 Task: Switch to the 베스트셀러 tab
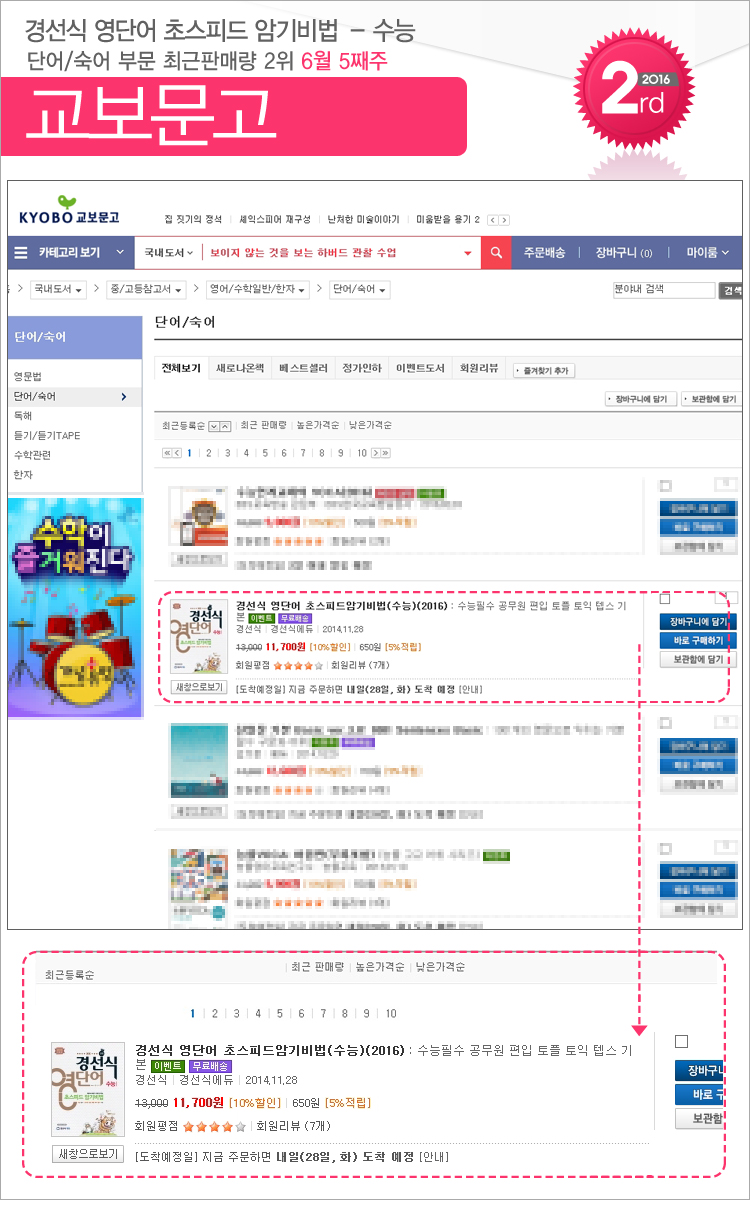[303, 369]
